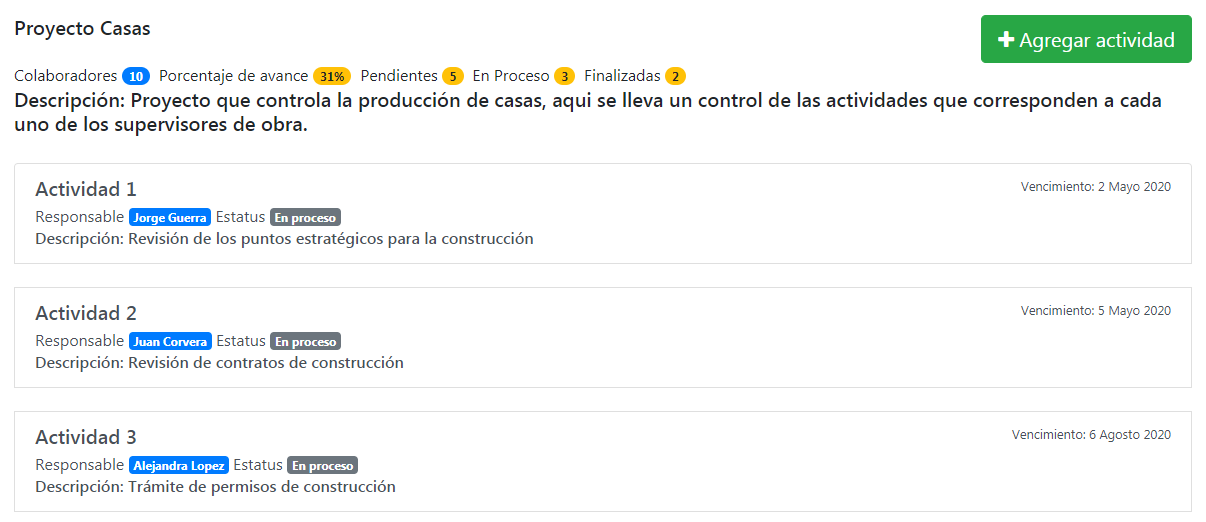Click the Colaboradores count badge 10

(136, 76)
